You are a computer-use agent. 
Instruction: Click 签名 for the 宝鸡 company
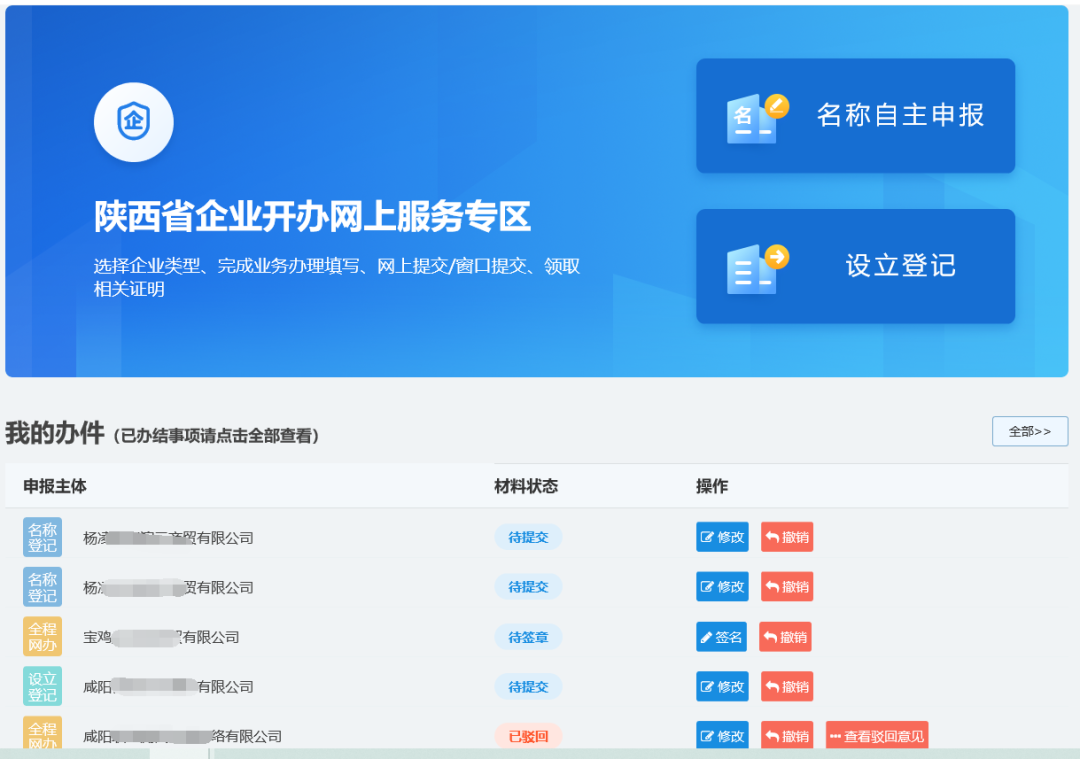(721, 636)
